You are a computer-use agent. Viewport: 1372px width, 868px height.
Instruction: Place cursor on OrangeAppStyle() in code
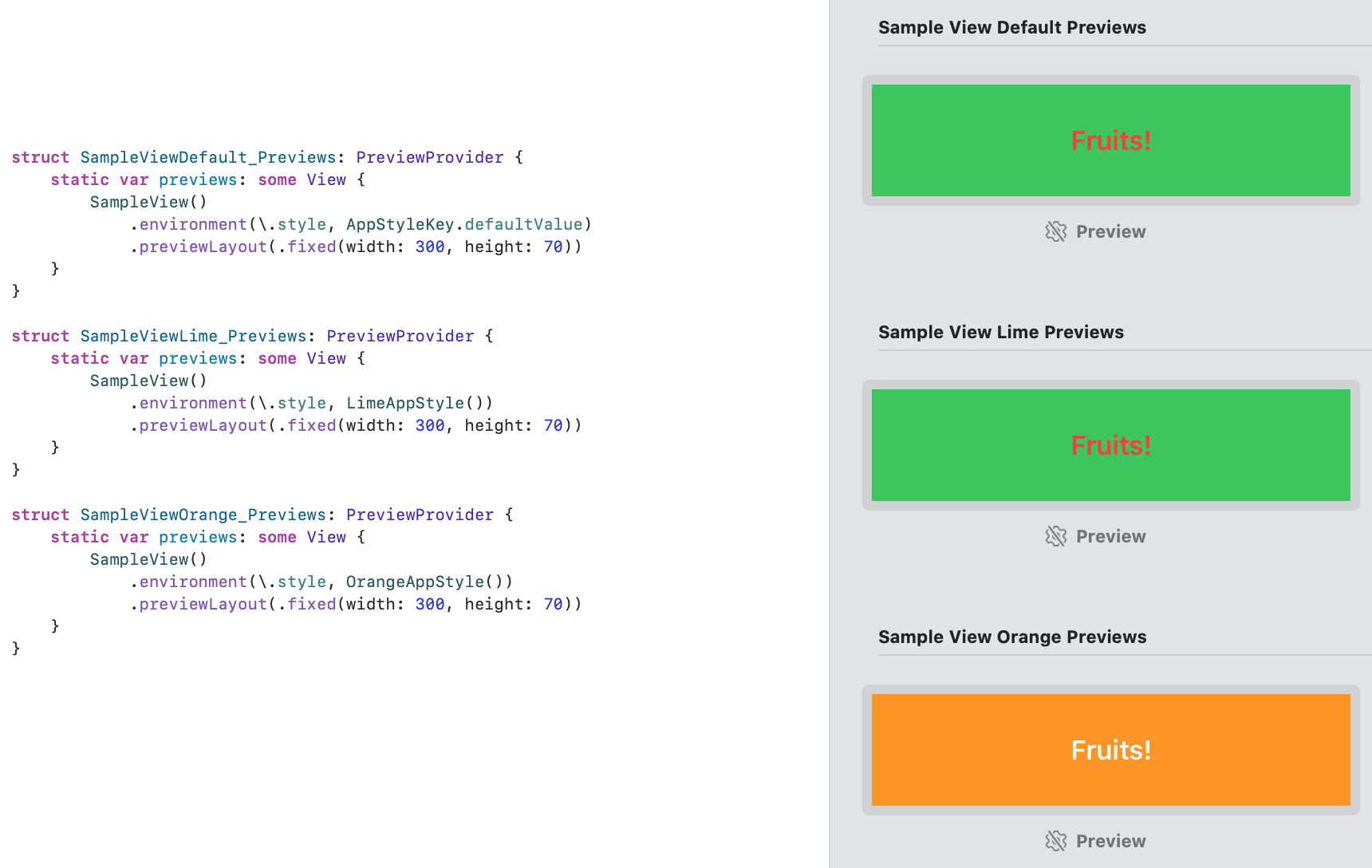[x=428, y=582]
